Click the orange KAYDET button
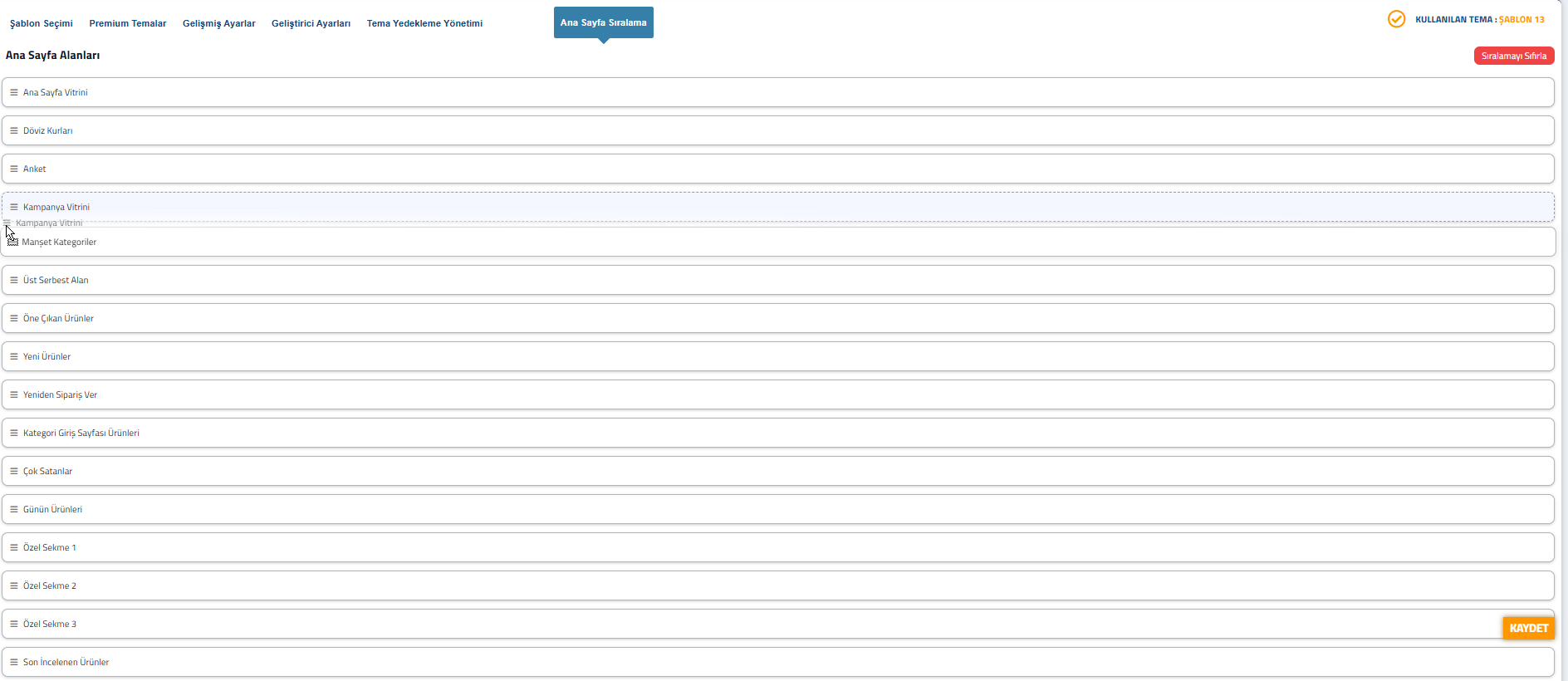Viewport: 1568px width, 681px height. point(1528,628)
